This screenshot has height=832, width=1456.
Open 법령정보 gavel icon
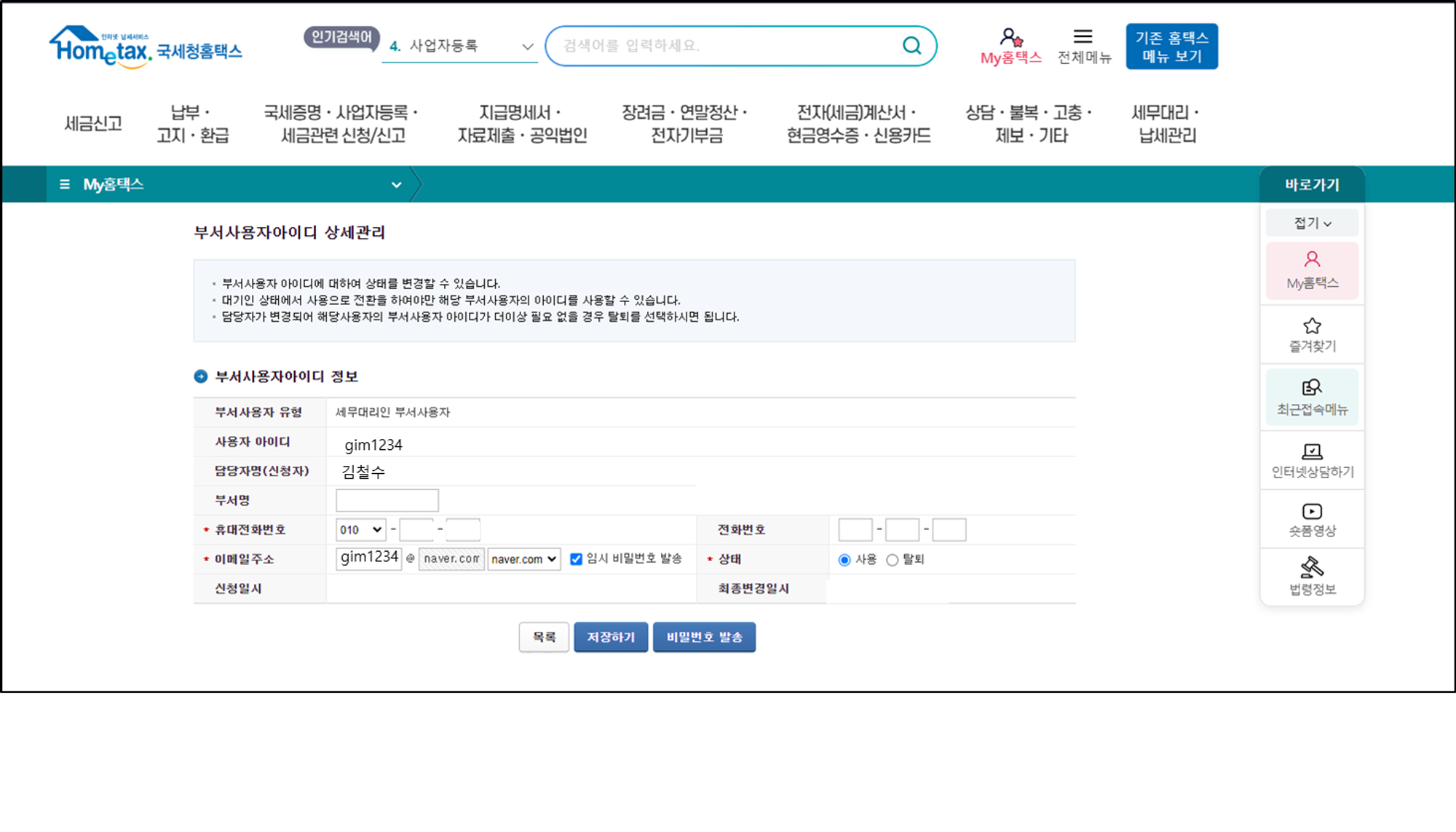coord(1312,567)
